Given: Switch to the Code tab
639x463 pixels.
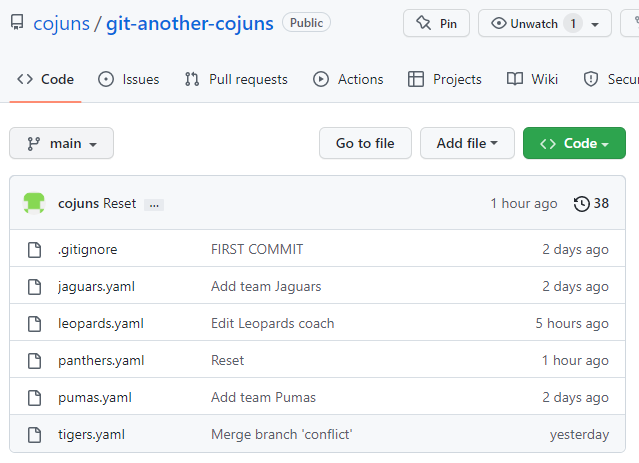Looking at the screenshot, I should point(45,79).
